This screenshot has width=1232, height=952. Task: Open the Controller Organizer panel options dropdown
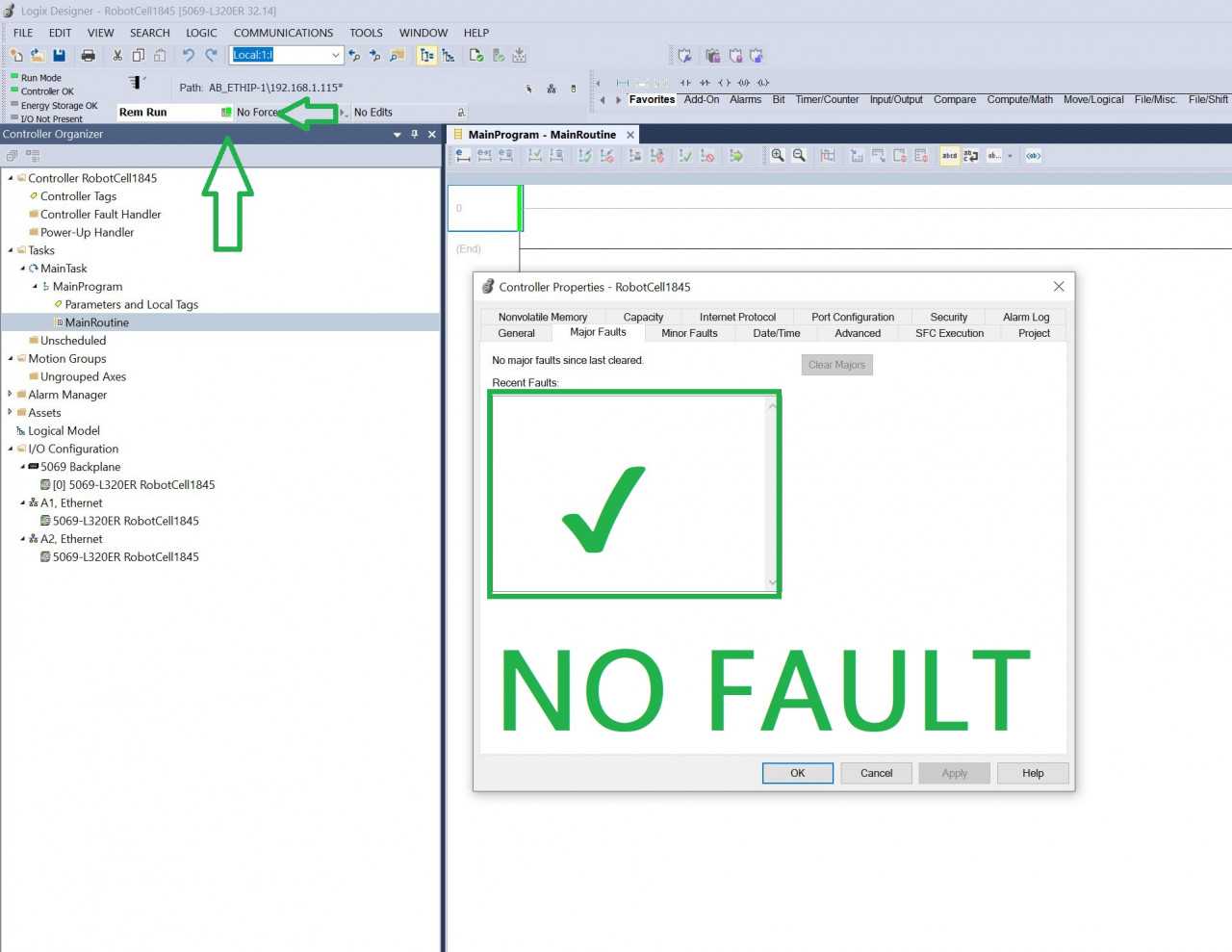click(398, 135)
